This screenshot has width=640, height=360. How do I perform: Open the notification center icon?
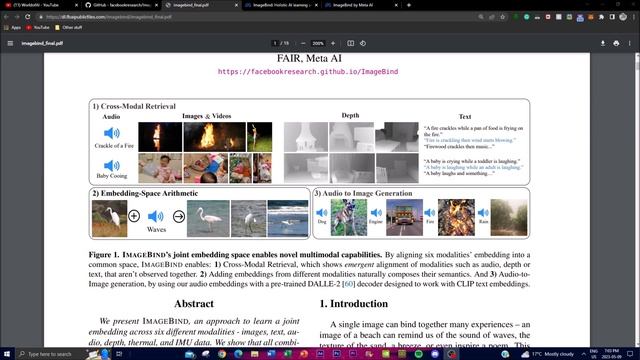[630, 354]
